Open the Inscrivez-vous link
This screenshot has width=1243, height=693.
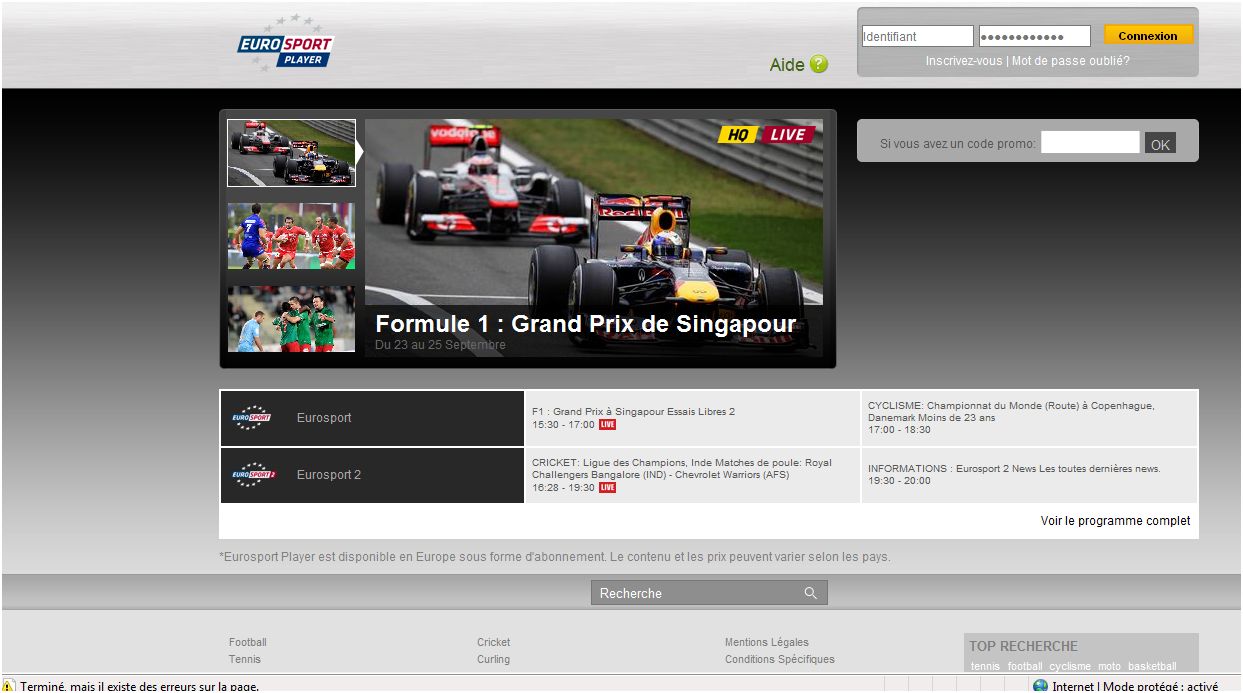[x=963, y=61]
